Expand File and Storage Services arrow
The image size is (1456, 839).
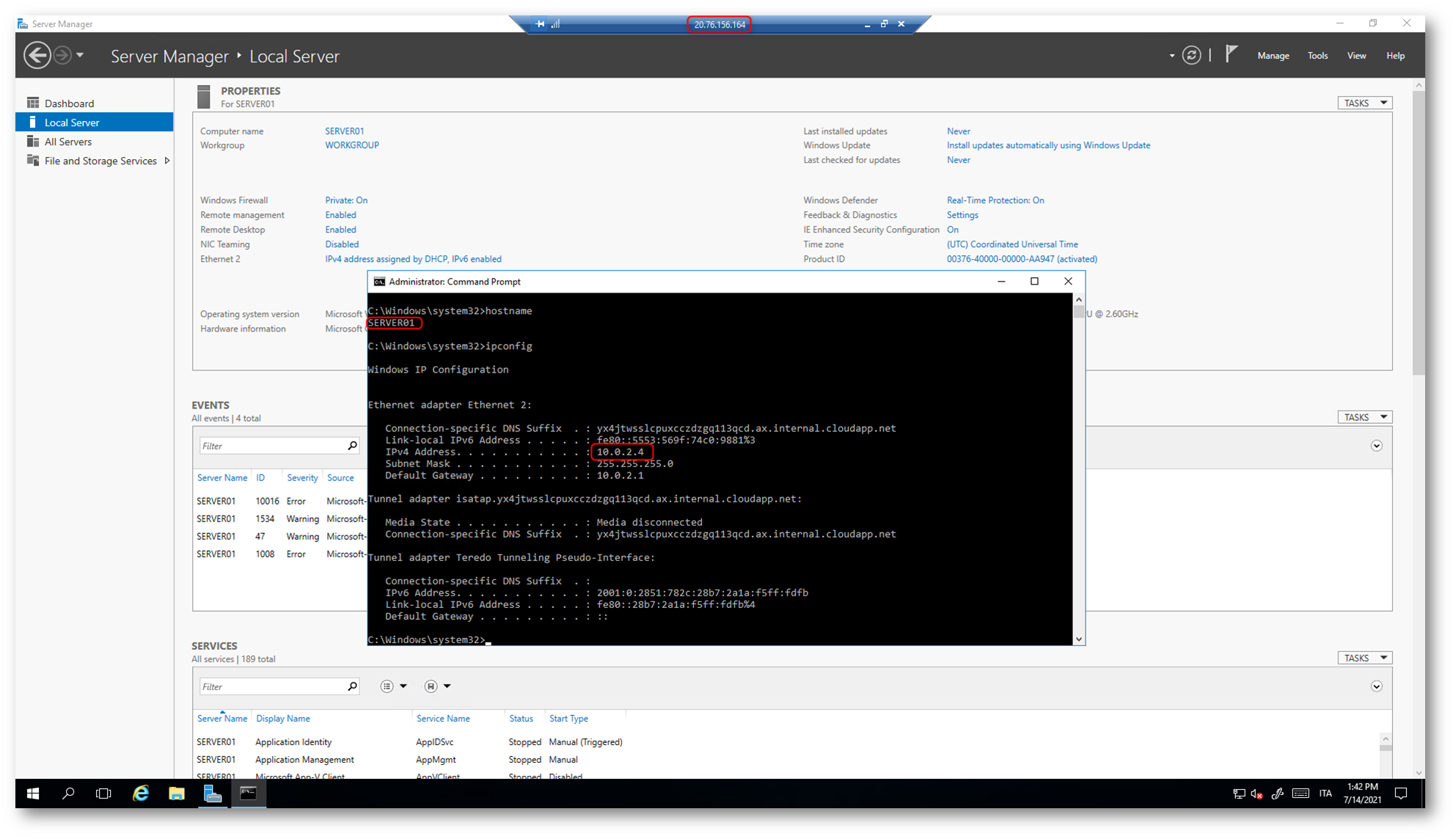pyautogui.click(x=167, y=161)
